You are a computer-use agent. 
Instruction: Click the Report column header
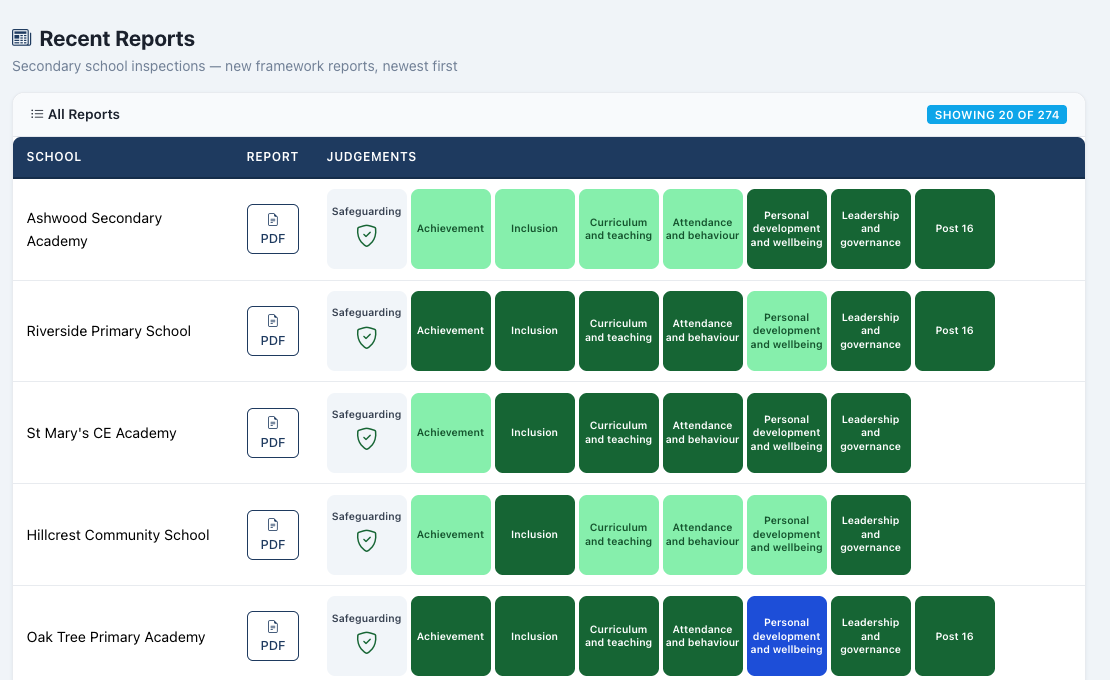[x=273, y=157]
